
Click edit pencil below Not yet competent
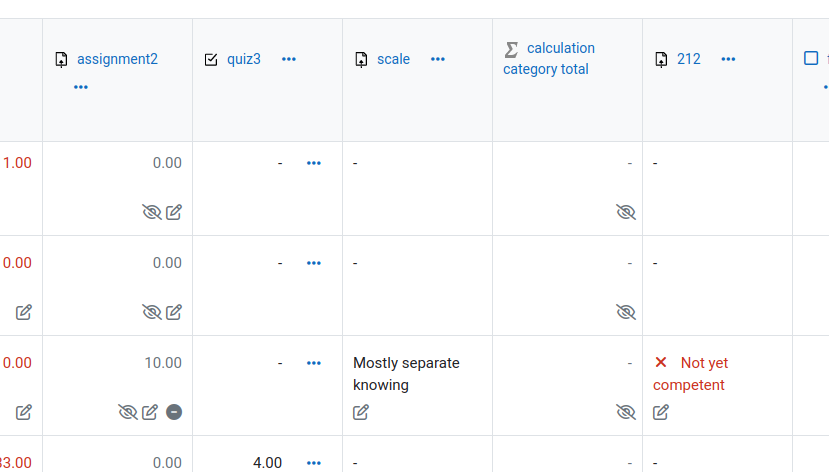point(660,412)
